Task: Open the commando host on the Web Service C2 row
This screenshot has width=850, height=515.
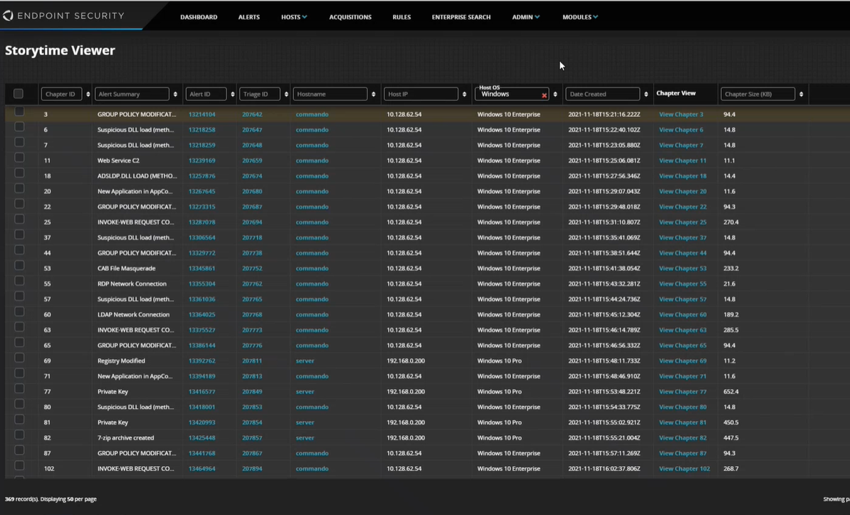Action: (x=312, y=160)
